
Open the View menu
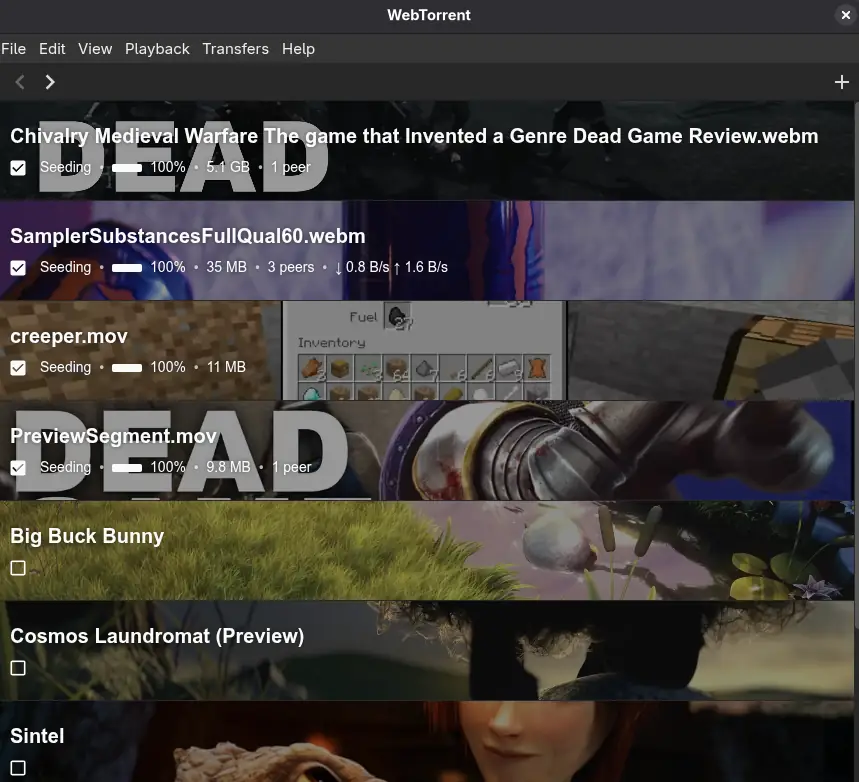point(95,48)
